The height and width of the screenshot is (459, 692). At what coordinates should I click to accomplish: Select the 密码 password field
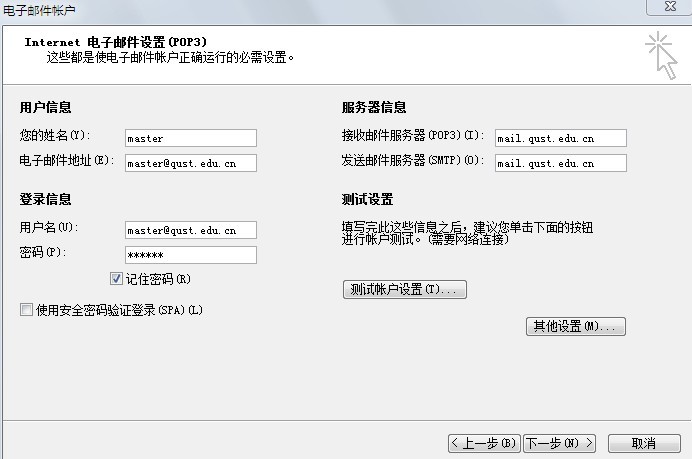(x=190, y=255)
